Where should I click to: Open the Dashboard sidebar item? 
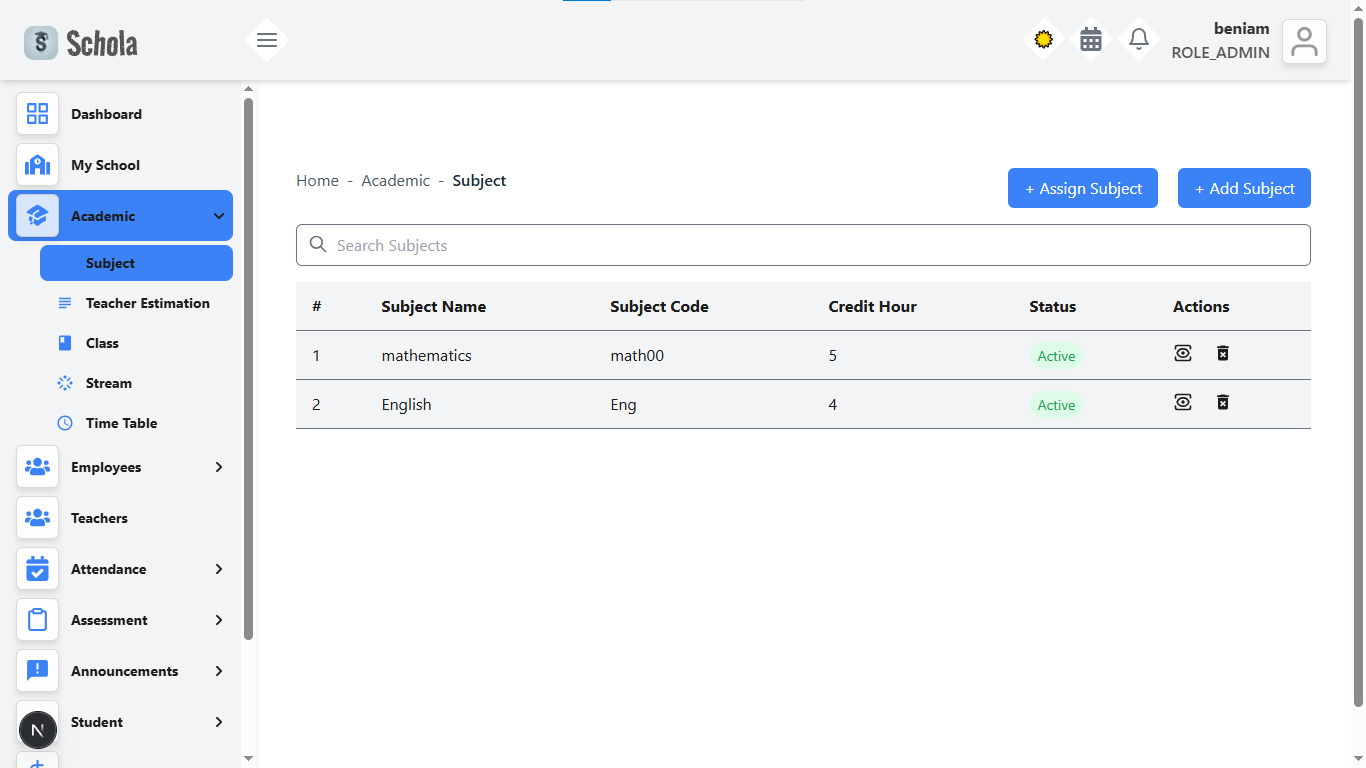[x=106, y=114]
